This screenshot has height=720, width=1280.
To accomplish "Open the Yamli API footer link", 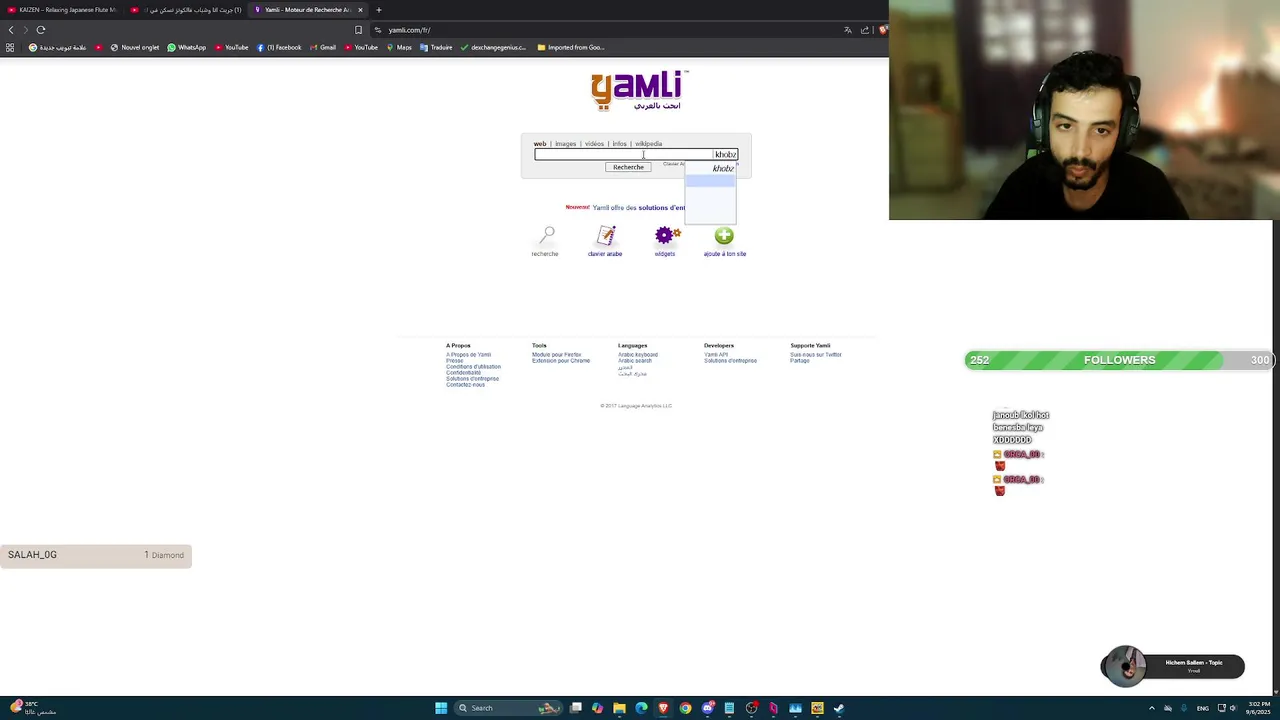I will 716,355.
